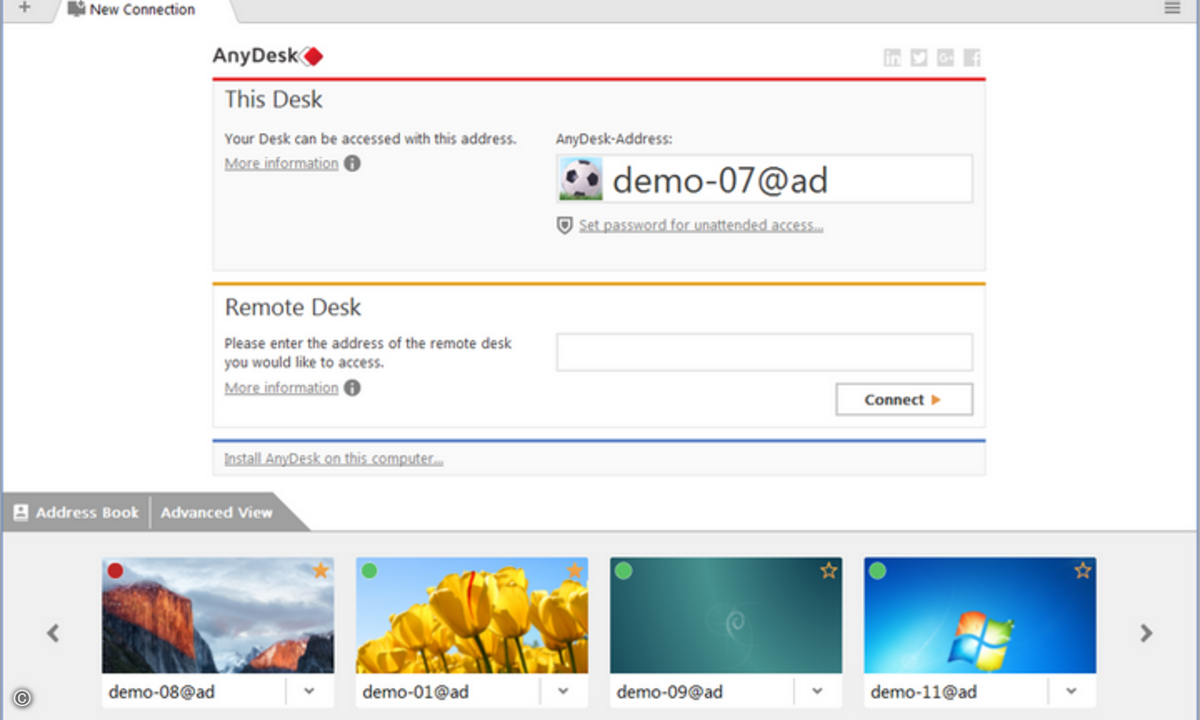The height and width of the screenshot is (720, 1200).
Task: Click More information under Remote Desk
Action: (x=282, y=387)
